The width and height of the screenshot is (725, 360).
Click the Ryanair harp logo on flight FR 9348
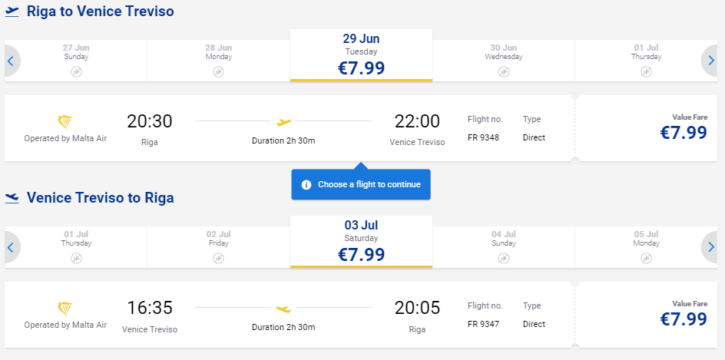click(x=65, y=122)
